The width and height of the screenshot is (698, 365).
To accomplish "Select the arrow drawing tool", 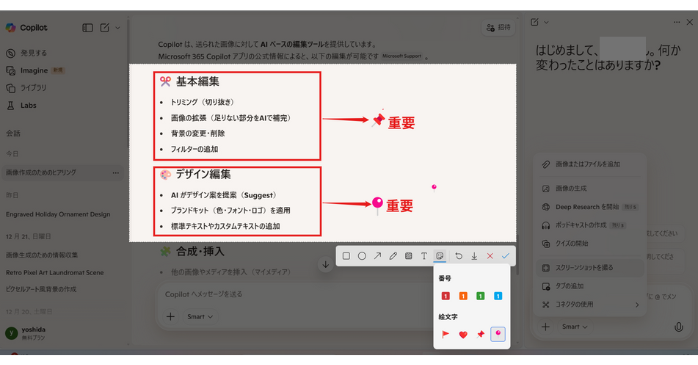I will pyautogui.click(x=377, y=256).
